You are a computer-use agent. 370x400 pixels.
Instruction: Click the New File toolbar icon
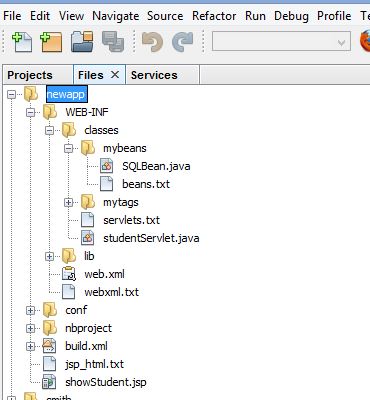(x=22, y=42)
